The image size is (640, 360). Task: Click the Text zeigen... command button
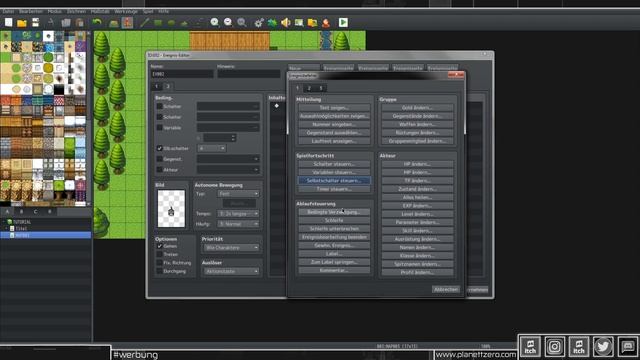tap(334, 108)
